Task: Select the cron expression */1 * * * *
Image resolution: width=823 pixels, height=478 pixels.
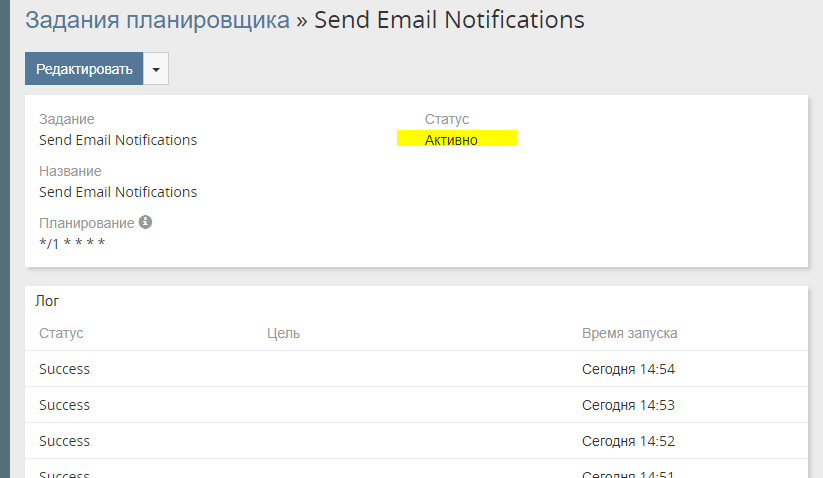Action: 72,243
